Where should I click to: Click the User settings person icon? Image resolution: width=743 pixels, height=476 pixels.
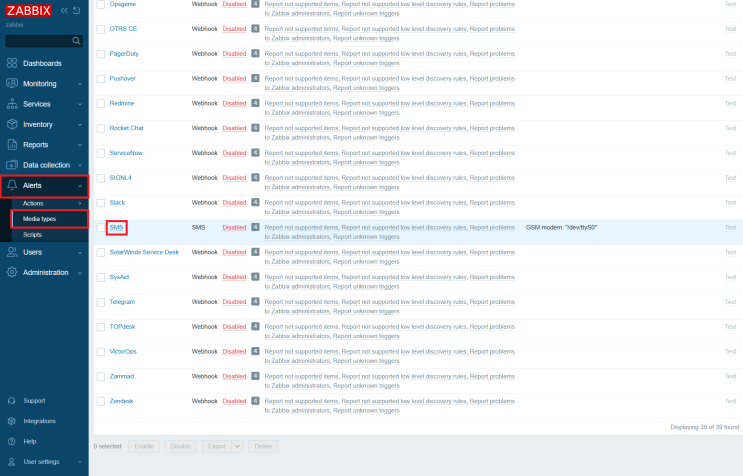12,462
